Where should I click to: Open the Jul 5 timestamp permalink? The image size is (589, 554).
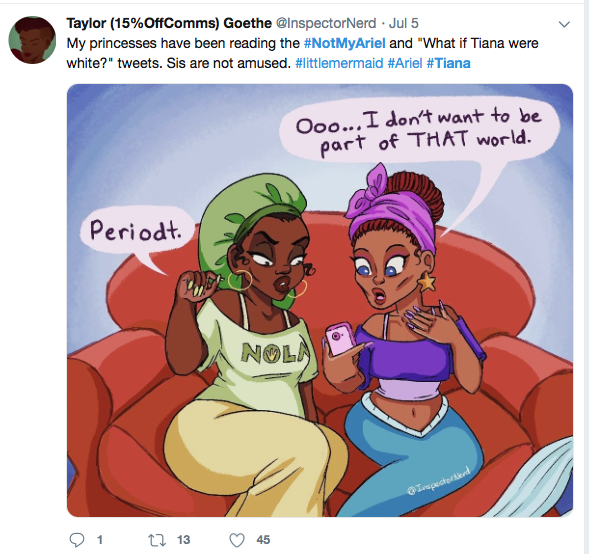[x=403, y=23]
